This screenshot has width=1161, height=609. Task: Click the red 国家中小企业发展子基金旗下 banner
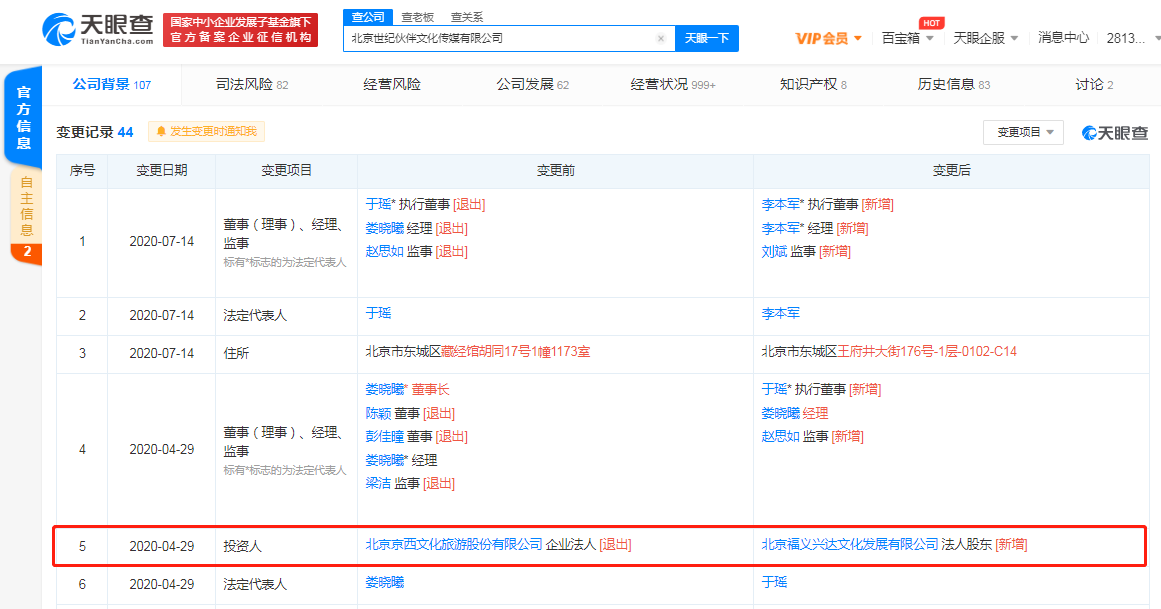[x=241, y=30]
